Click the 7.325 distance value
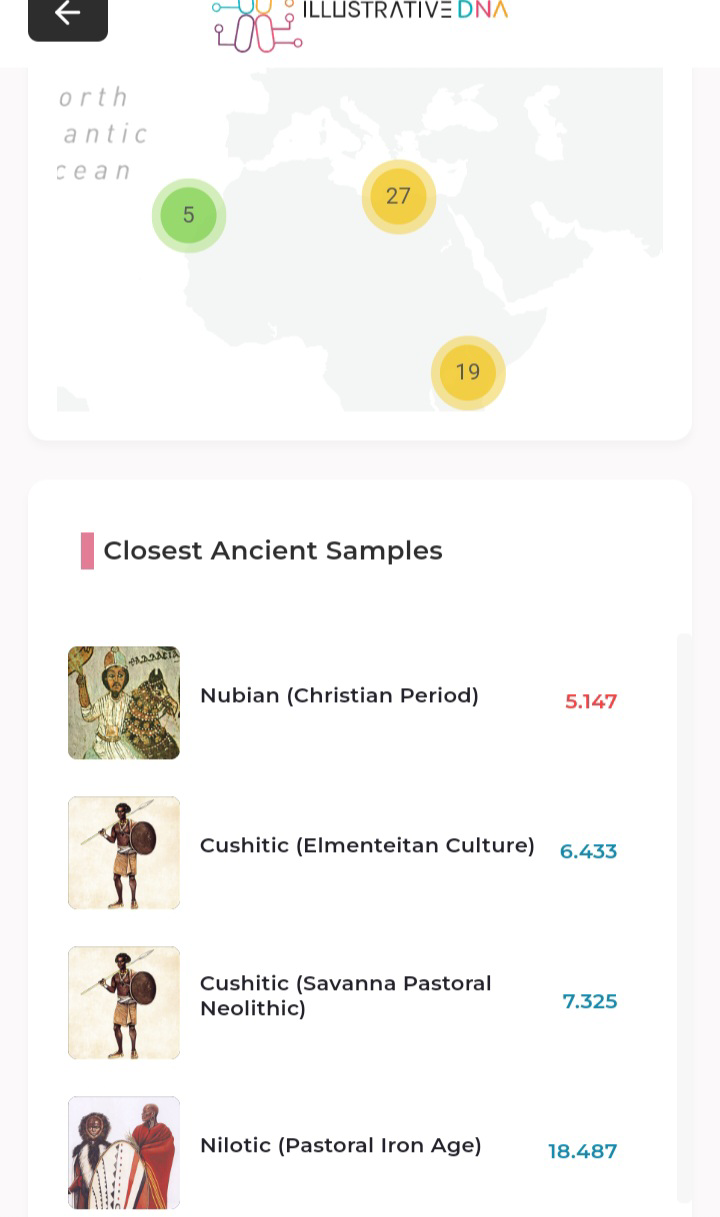 pos(590,1001)
